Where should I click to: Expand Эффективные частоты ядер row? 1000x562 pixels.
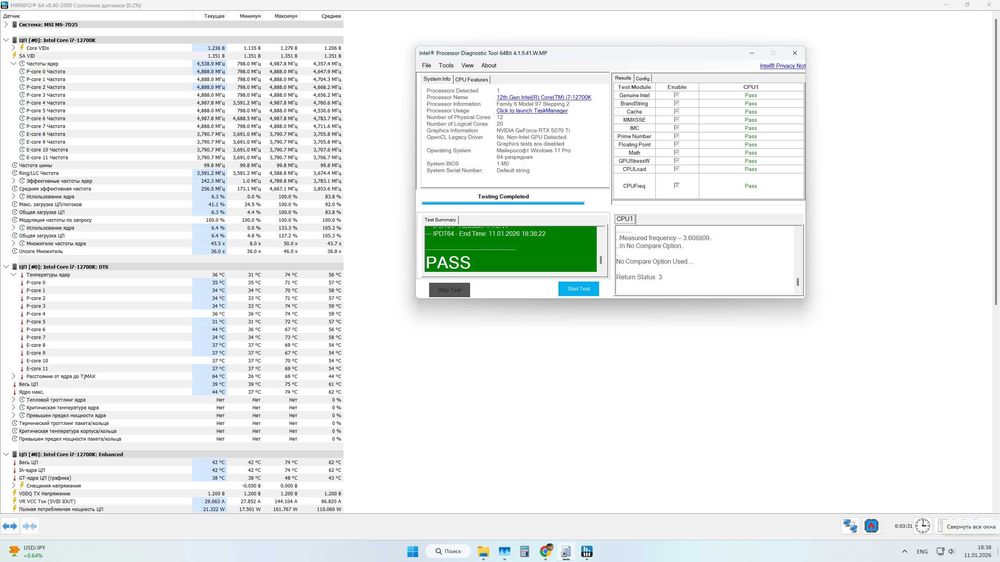[x=14, y=181]
